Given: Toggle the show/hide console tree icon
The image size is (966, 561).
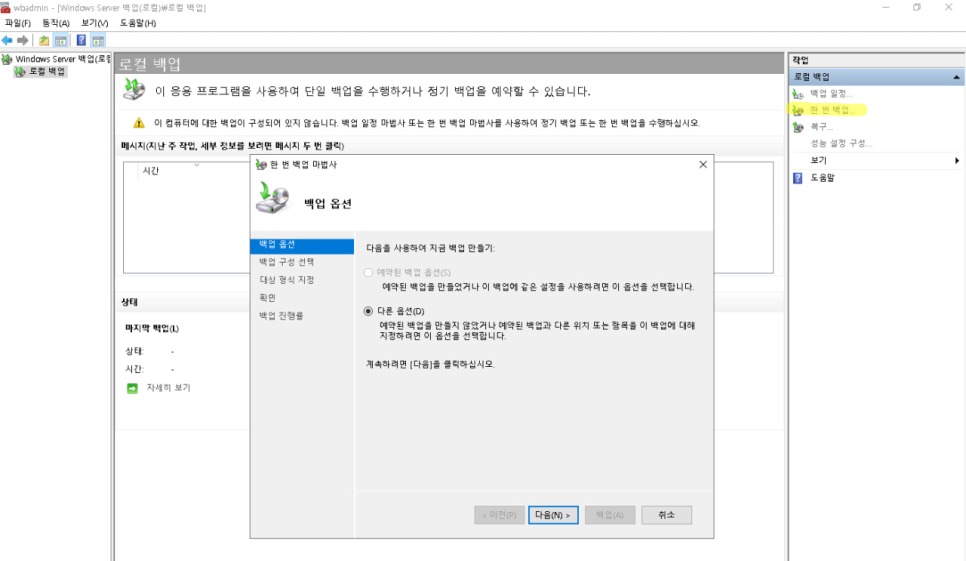Looking at the screenshot, I should [61, 40].
